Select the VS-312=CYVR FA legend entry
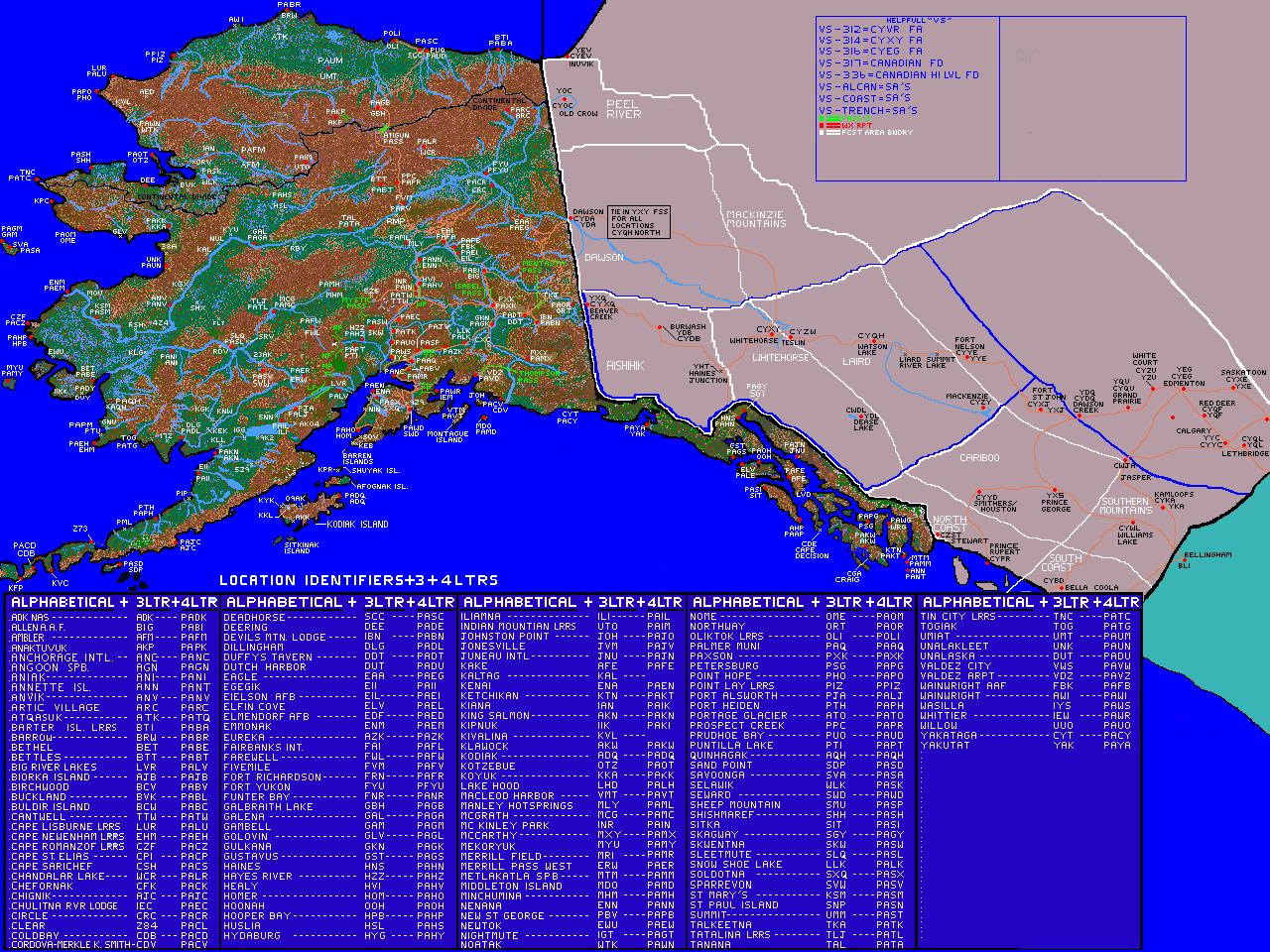Screen dimensions: 1270x952 pyautogui.click(x=870, y=30)
